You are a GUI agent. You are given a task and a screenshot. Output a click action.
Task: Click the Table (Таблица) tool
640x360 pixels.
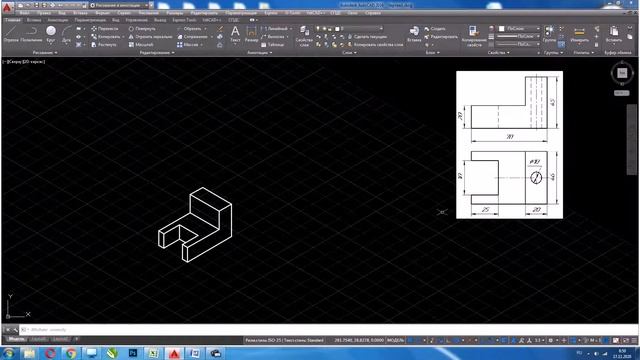(273, 44)
